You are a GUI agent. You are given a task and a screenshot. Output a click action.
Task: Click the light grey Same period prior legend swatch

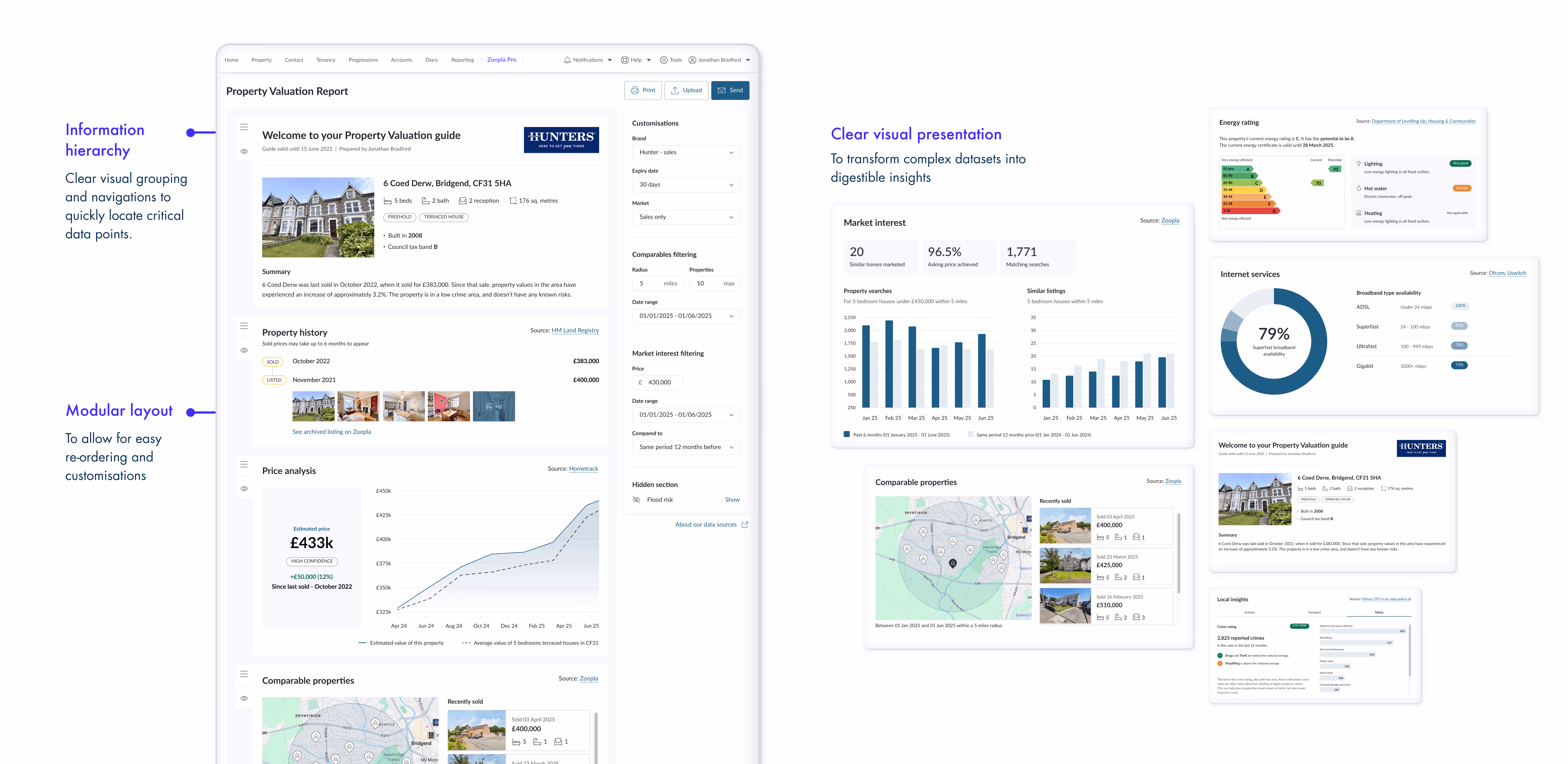coord(970,434)
